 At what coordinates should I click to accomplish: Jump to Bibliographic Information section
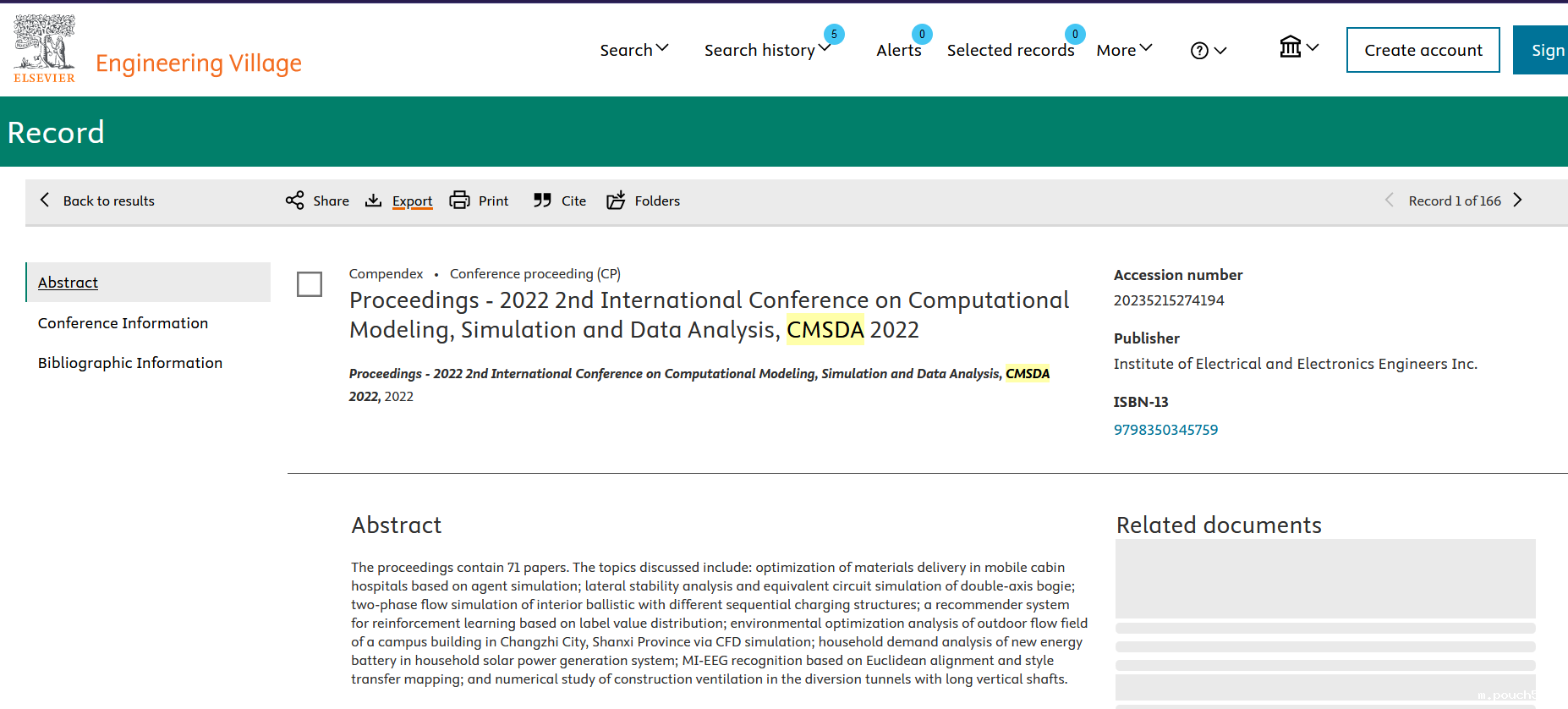click(x=130, y=363)
